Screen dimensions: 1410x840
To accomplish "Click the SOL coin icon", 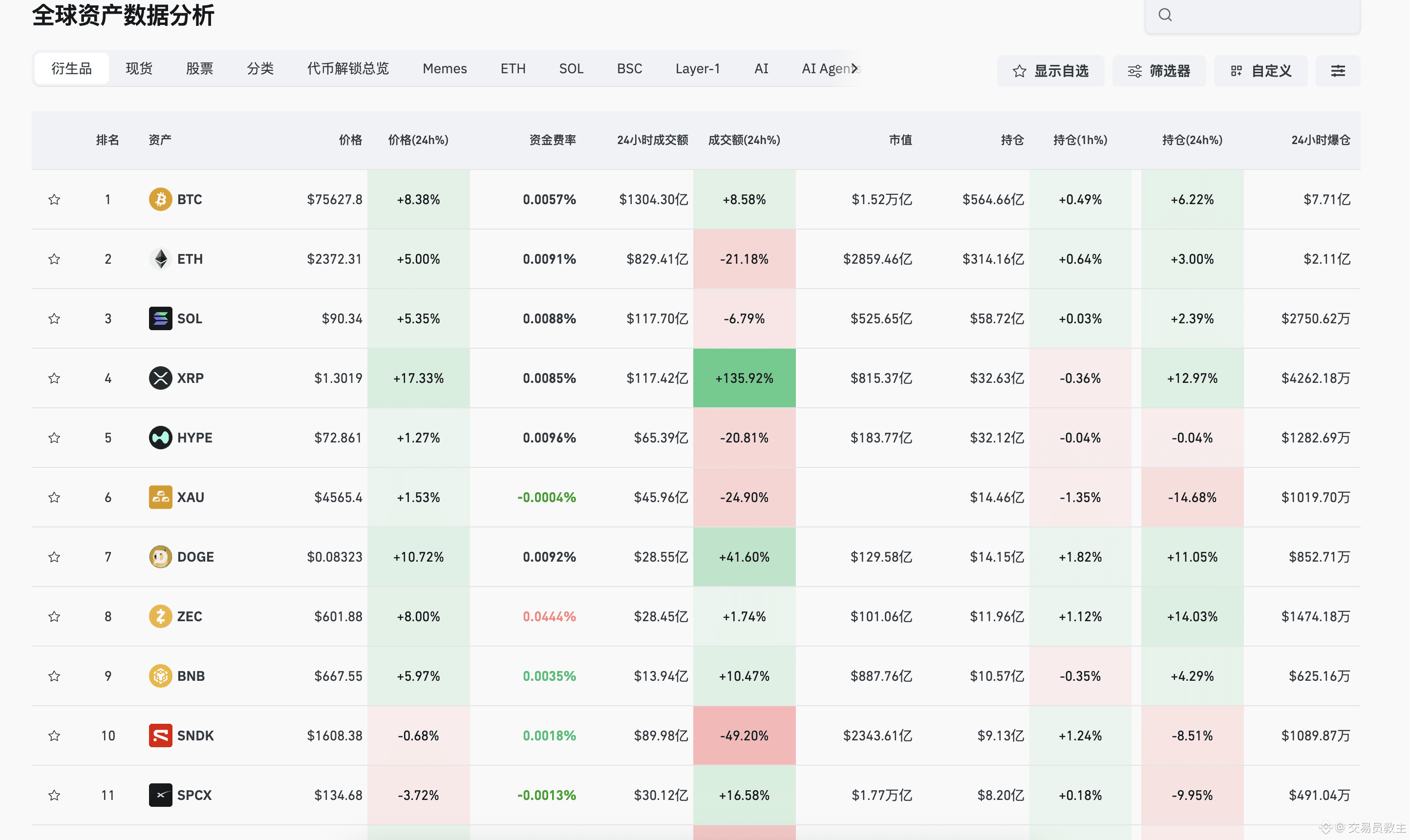I will coord(160,318).
